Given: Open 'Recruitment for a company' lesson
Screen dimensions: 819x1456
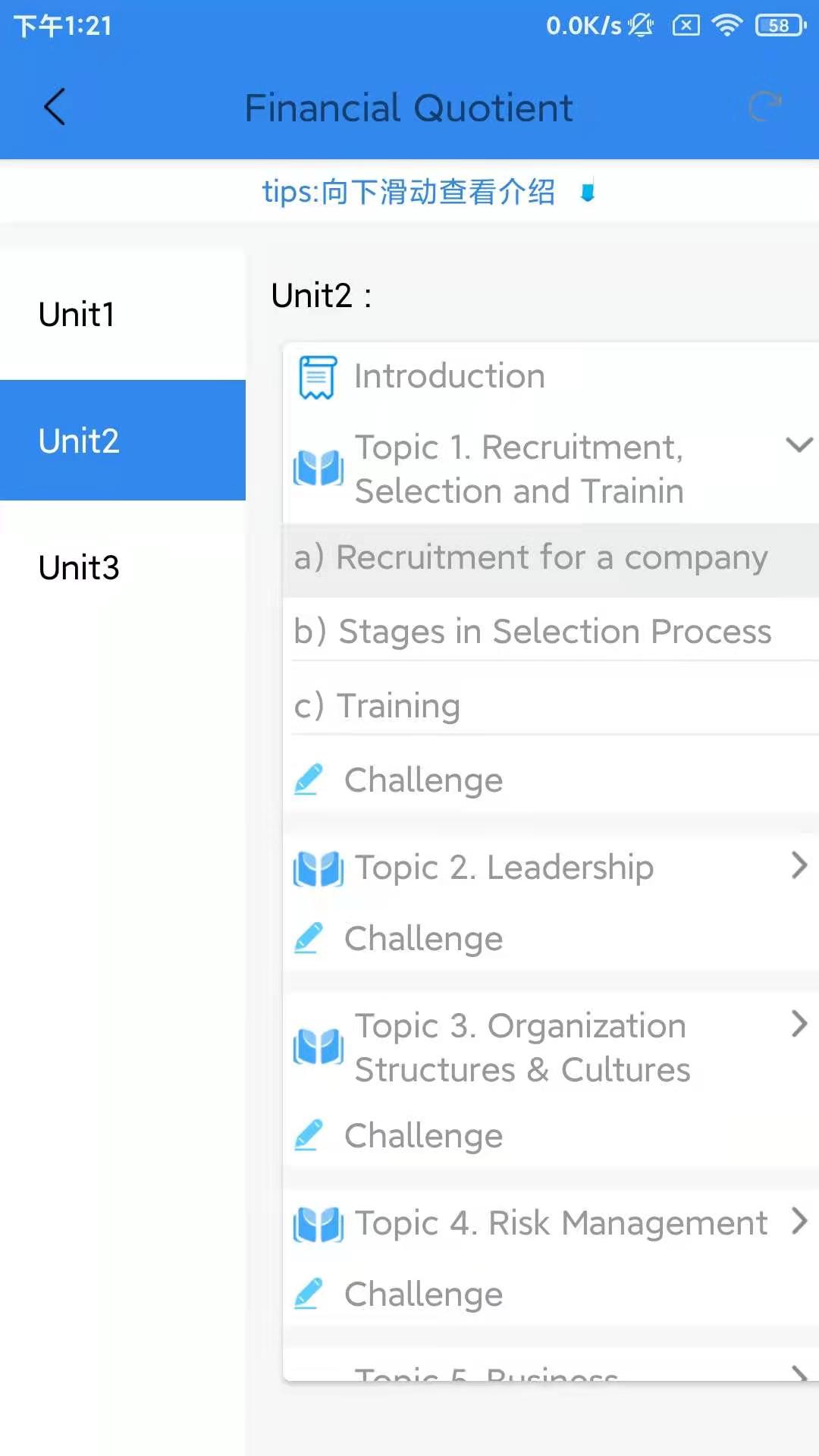Looking at the screenshot, I should click(x=531, y=558).
